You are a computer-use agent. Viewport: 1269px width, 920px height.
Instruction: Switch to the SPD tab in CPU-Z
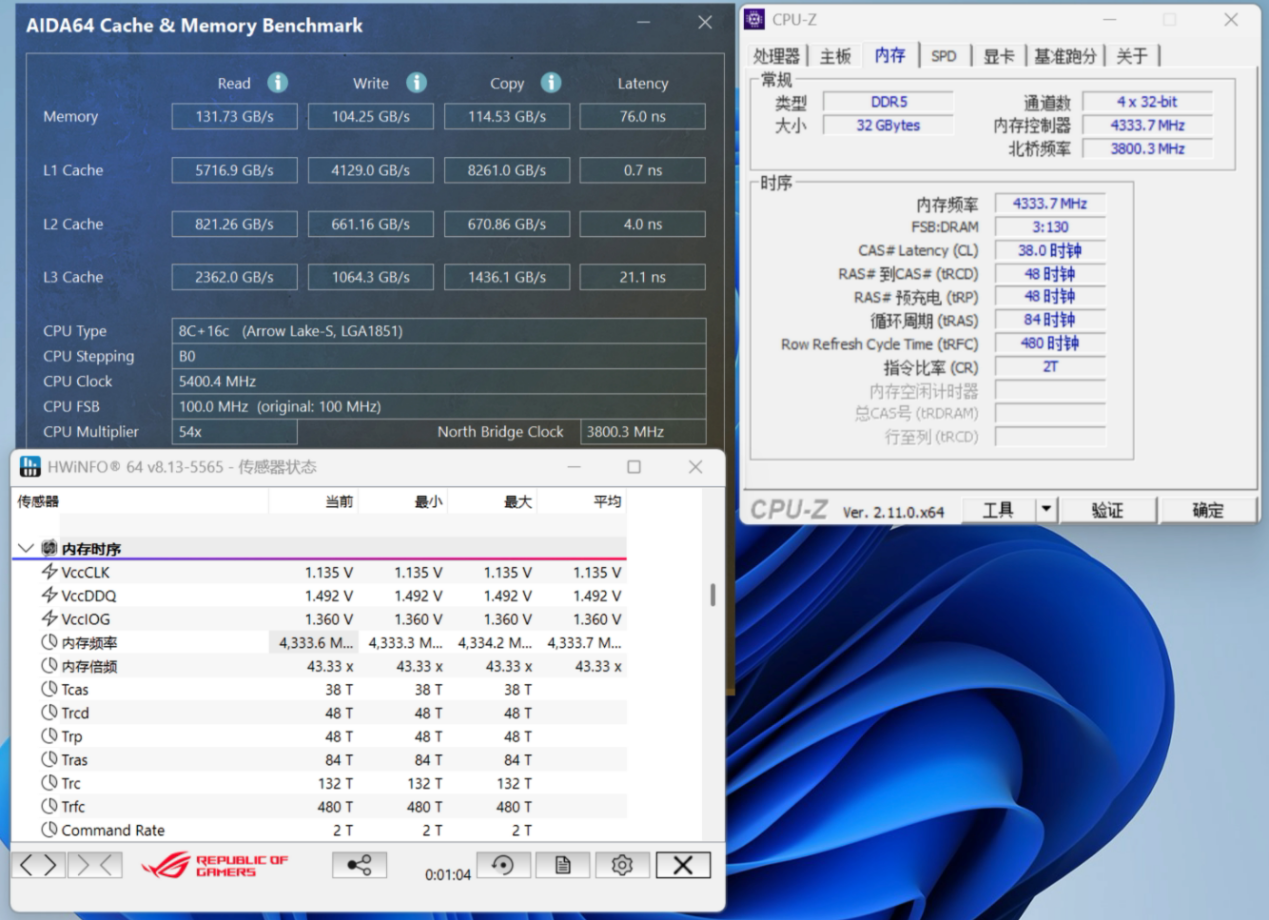click(944, 56)
